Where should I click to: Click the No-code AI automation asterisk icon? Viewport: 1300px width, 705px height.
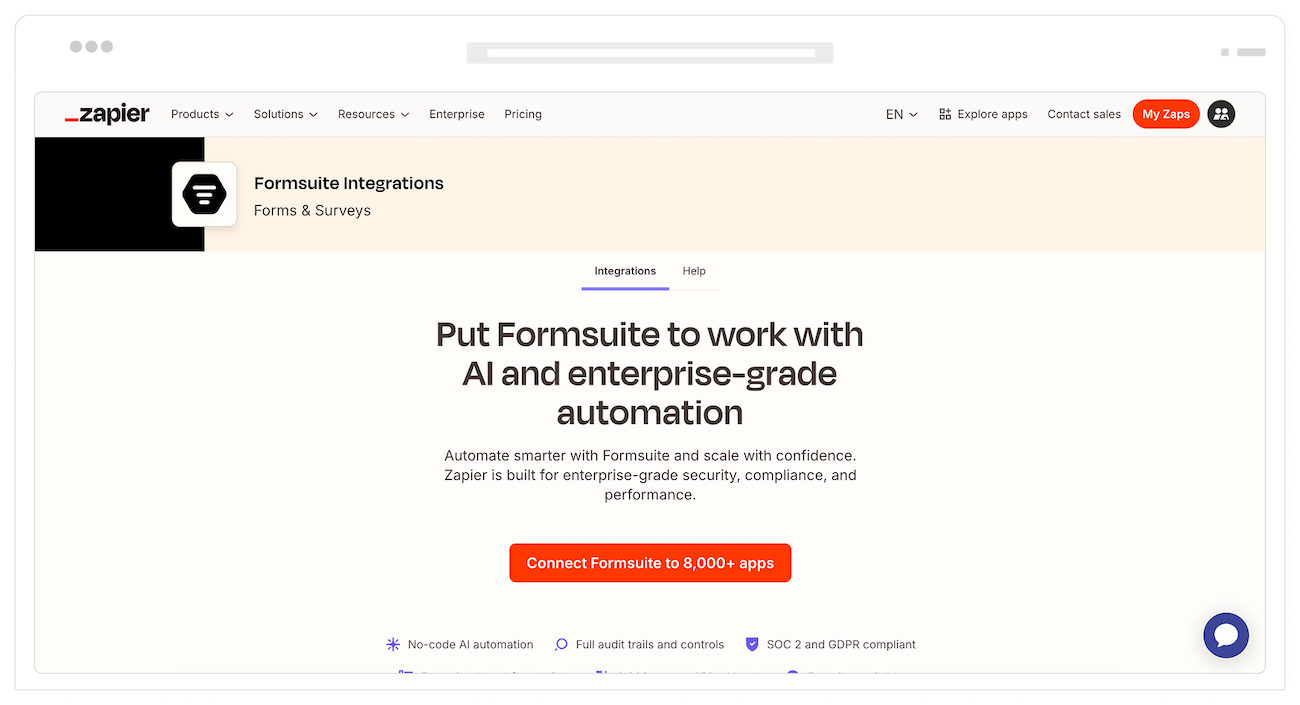(393, 645)
